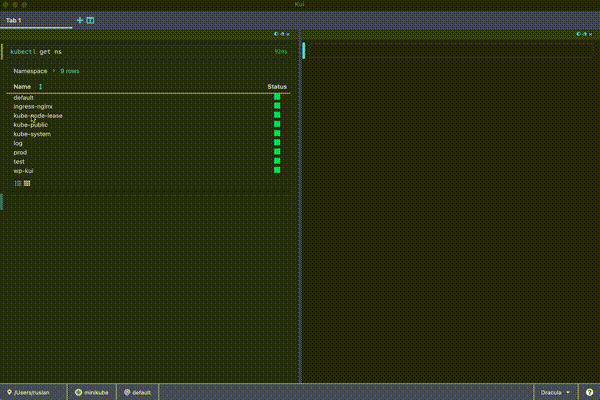The height and width of the screenshot is (400, 600).
Task: Click the Namespace breadcrumb label
Action: 30,72
